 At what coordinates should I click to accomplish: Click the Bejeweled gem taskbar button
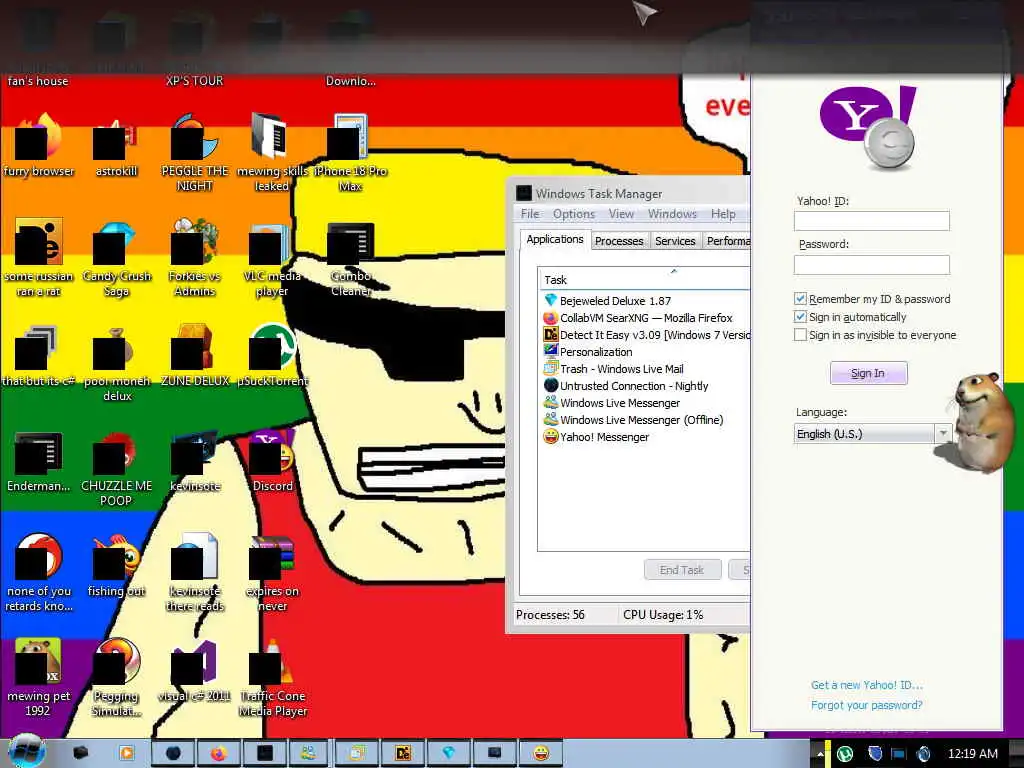(x=449, y=754)
